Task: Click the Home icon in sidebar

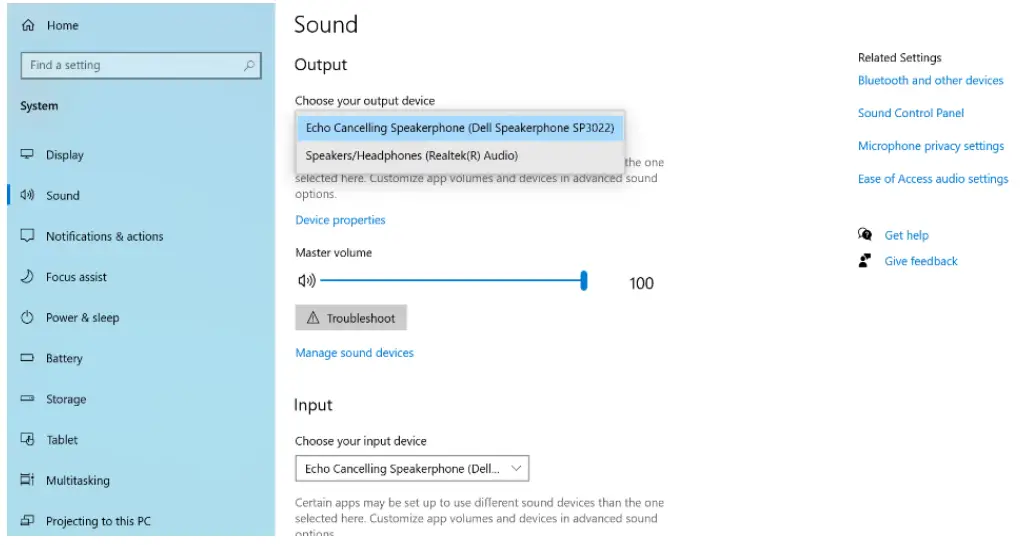Action: click(28, 26)
